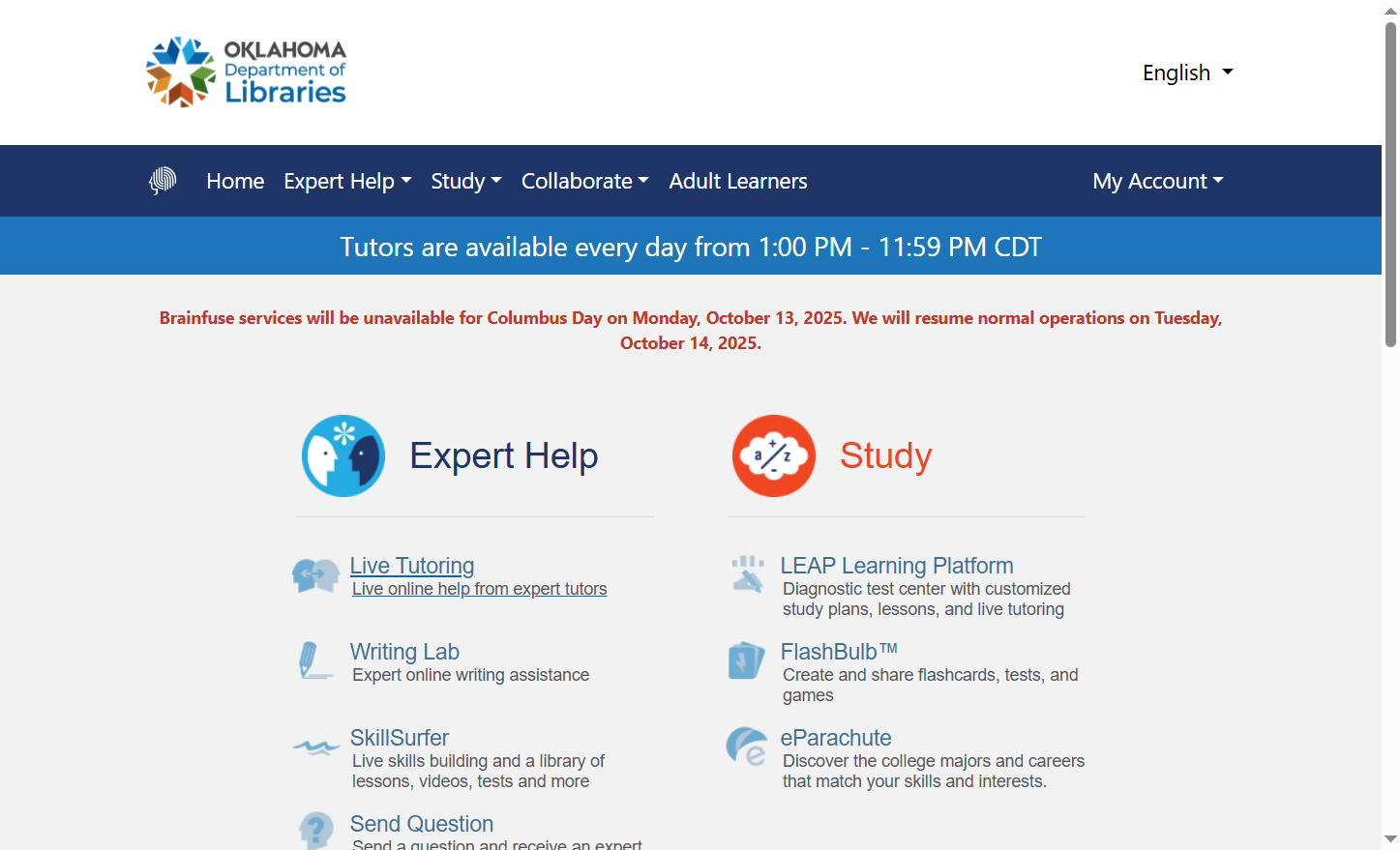Go to Home in the navbar
This screenshot has width=1400, height=850.
[235, 181]
